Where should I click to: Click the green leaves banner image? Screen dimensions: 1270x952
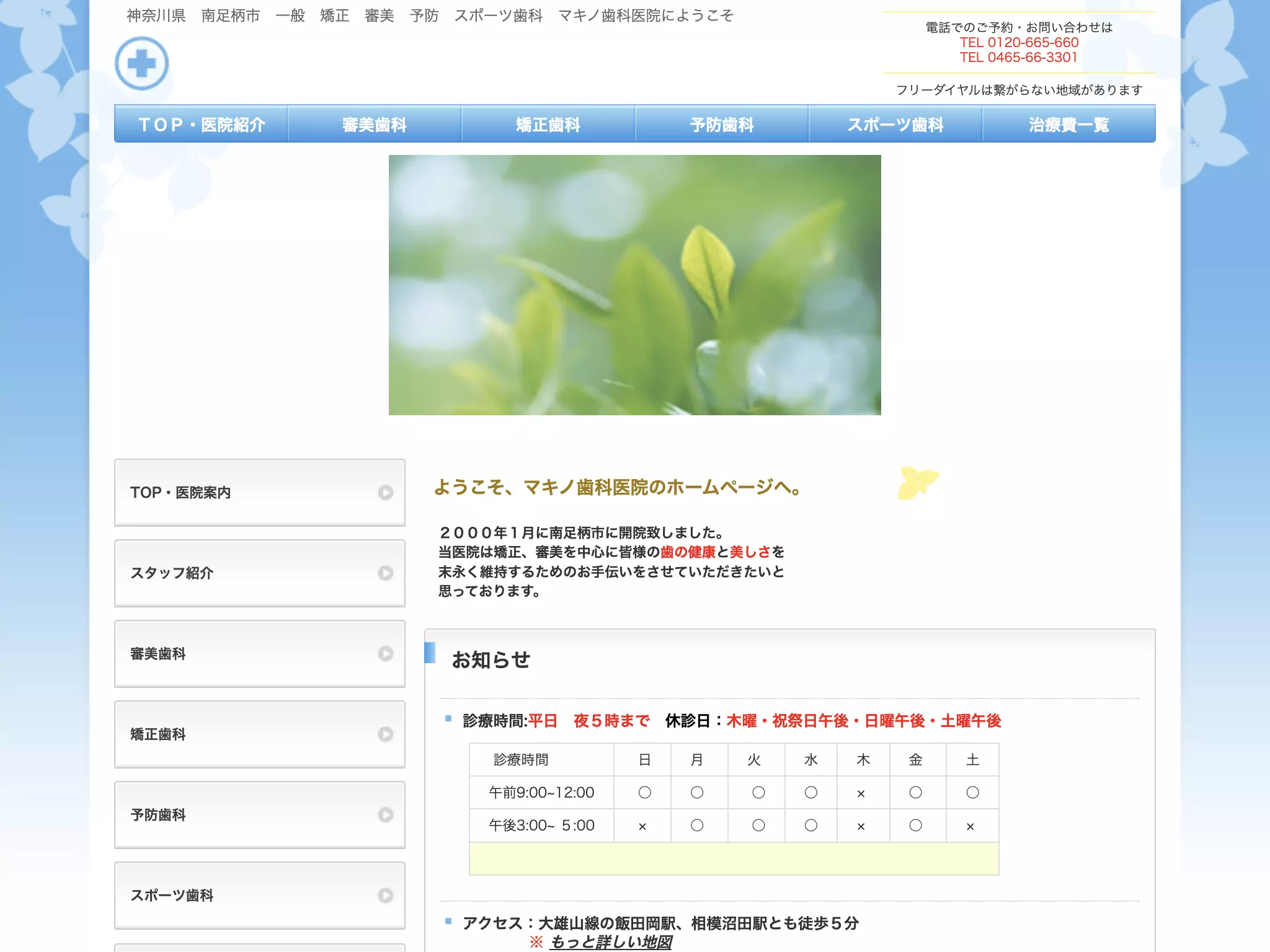coord(634,285)
